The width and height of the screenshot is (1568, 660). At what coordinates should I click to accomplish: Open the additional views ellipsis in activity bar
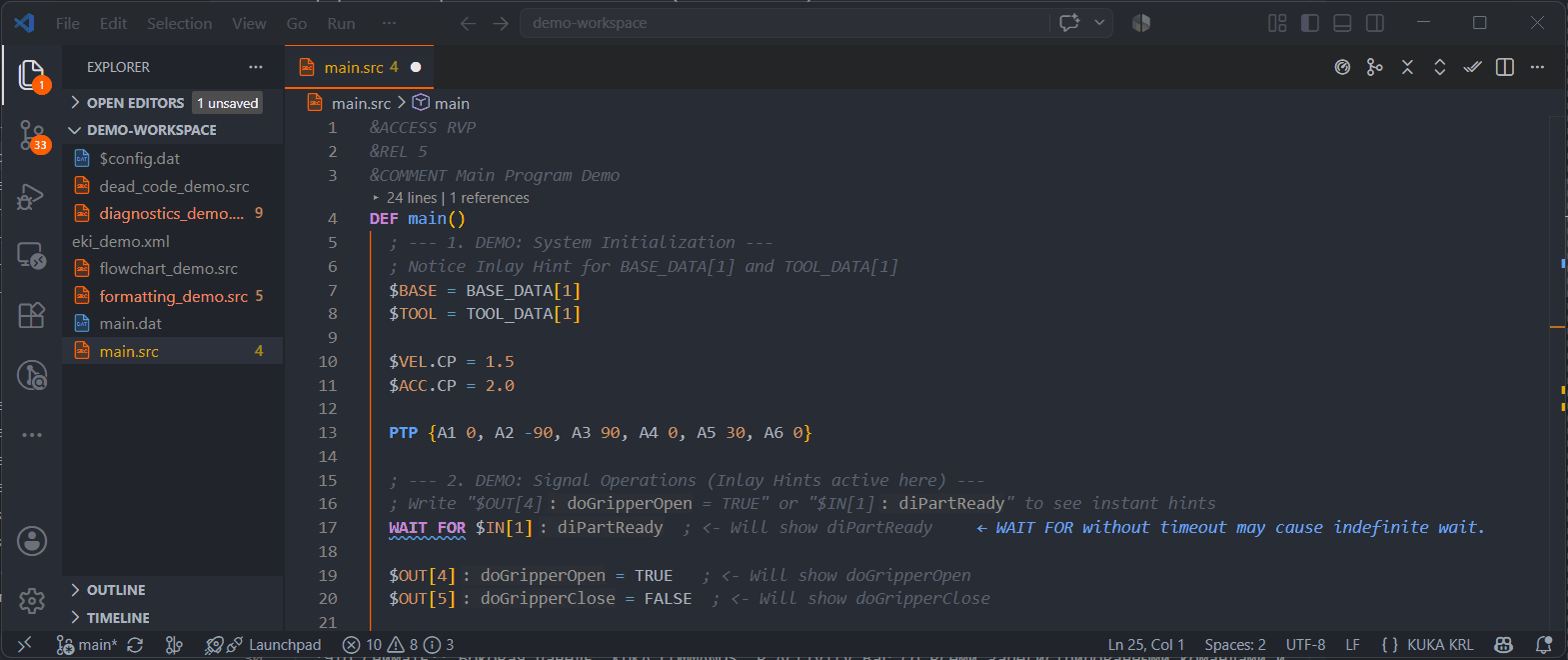(31, 435)
